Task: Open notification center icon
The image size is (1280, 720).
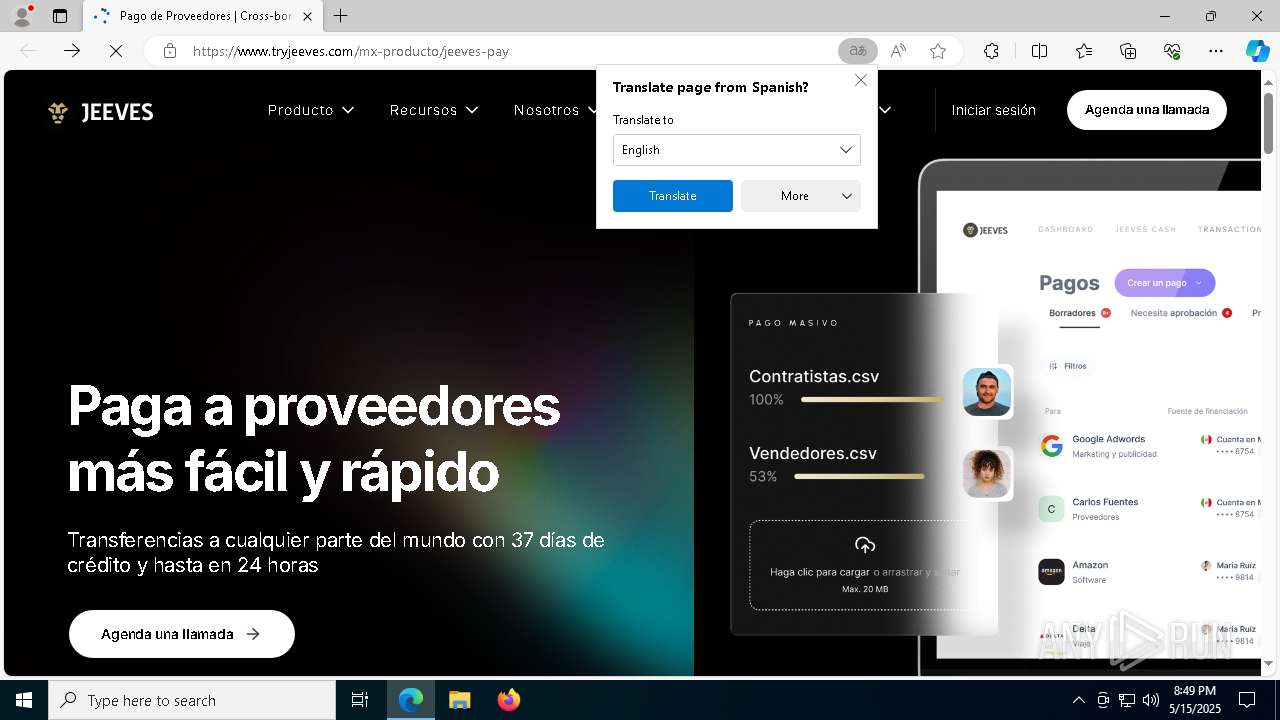Action: coord(1247,700)
